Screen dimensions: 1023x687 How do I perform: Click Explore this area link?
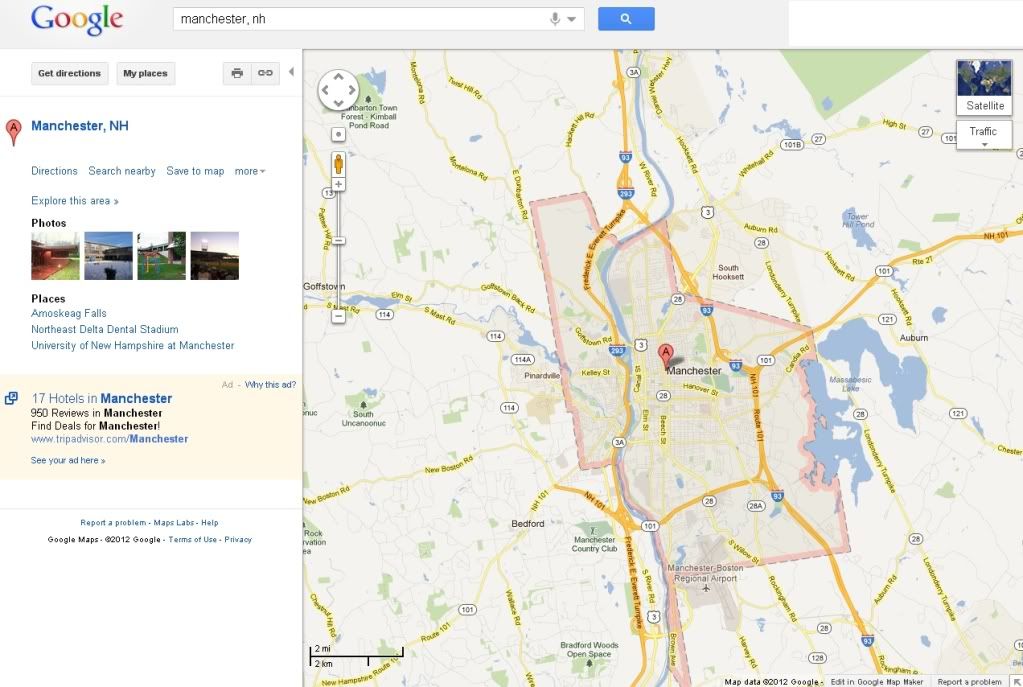75,201
